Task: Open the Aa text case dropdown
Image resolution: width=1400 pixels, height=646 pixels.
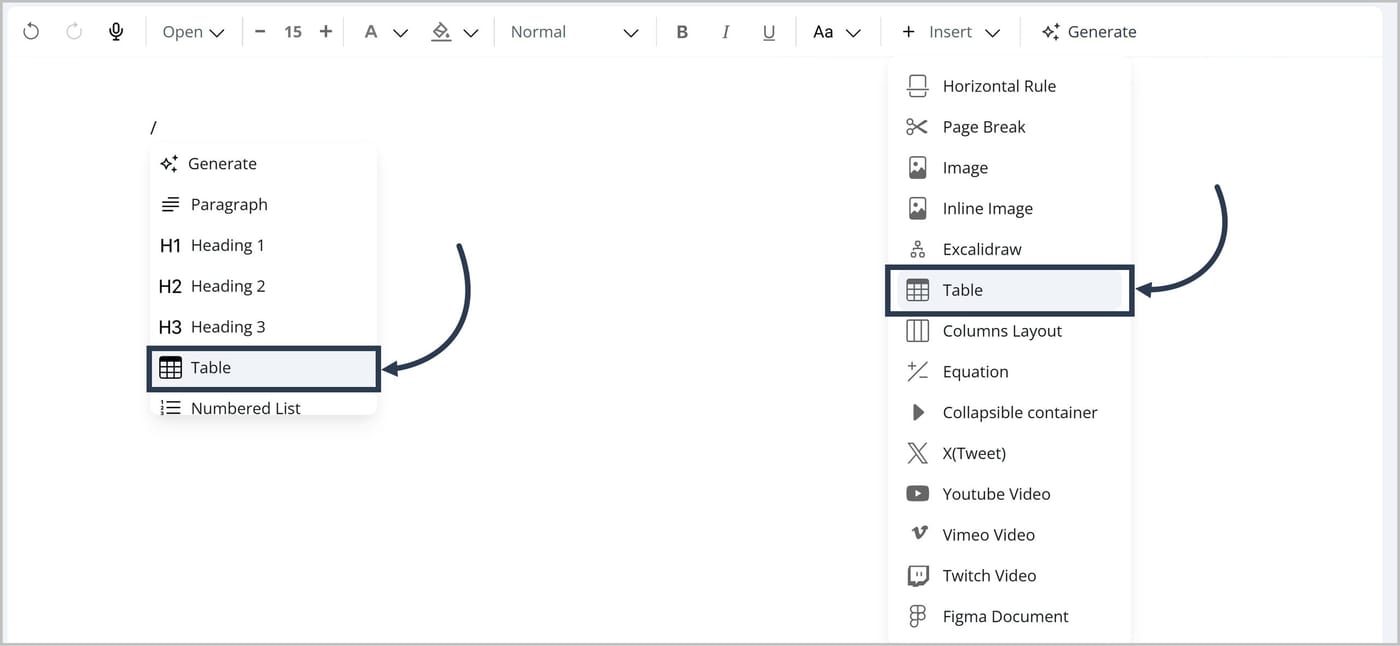Action: tap(836, 32)
